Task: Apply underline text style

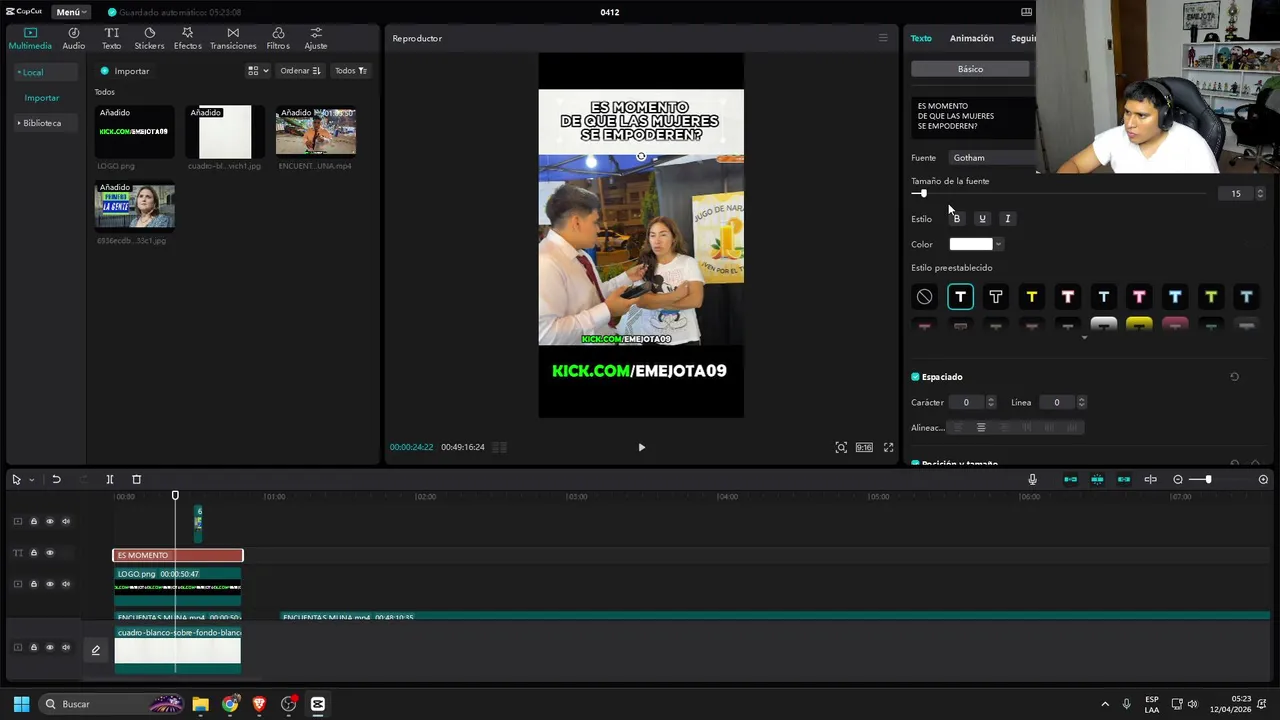Action: (982, 219)
